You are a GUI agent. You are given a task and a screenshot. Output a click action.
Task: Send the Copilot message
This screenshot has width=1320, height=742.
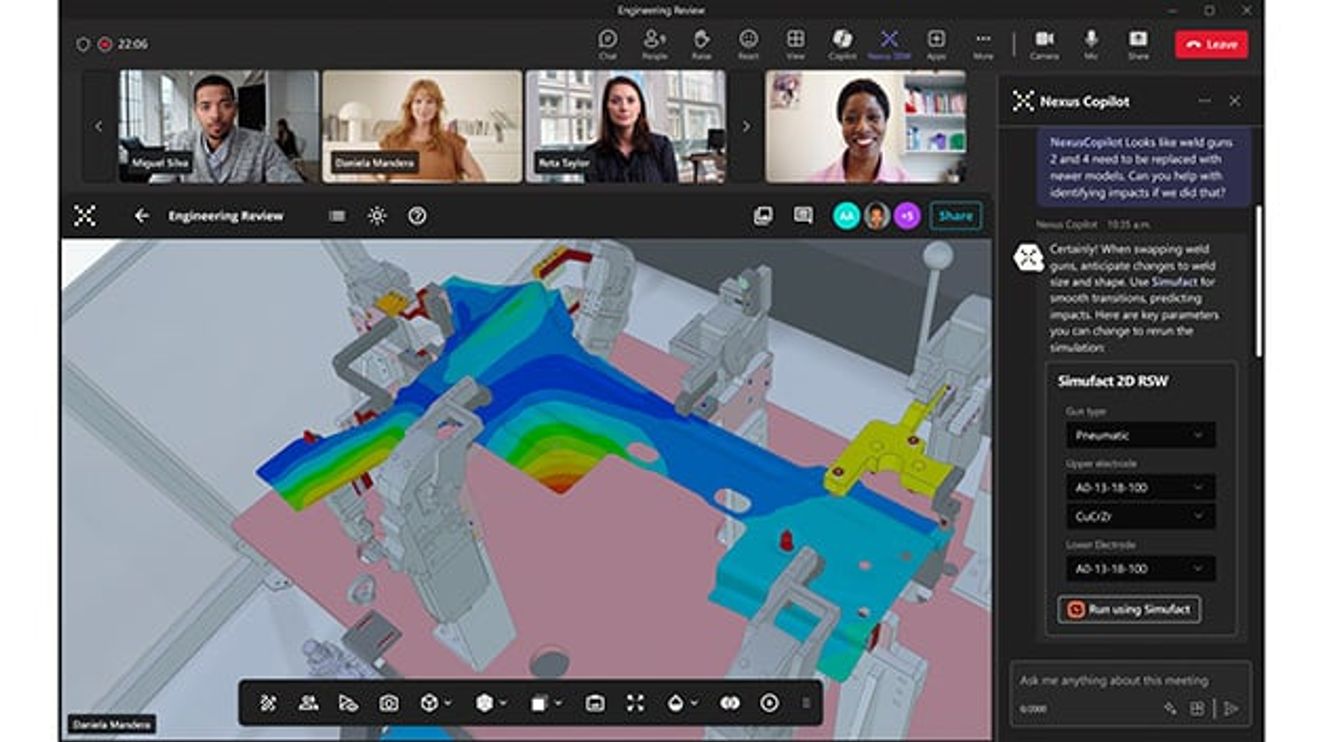click(x=1231, y=708)
